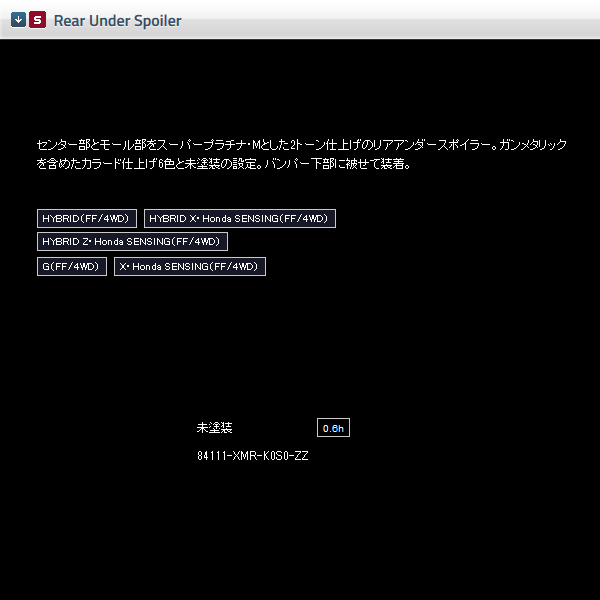Click part number 84111-XMR-K0S0-ZZ
The height and width of the screenshot is (600, 600).
[x=253, y=455]
